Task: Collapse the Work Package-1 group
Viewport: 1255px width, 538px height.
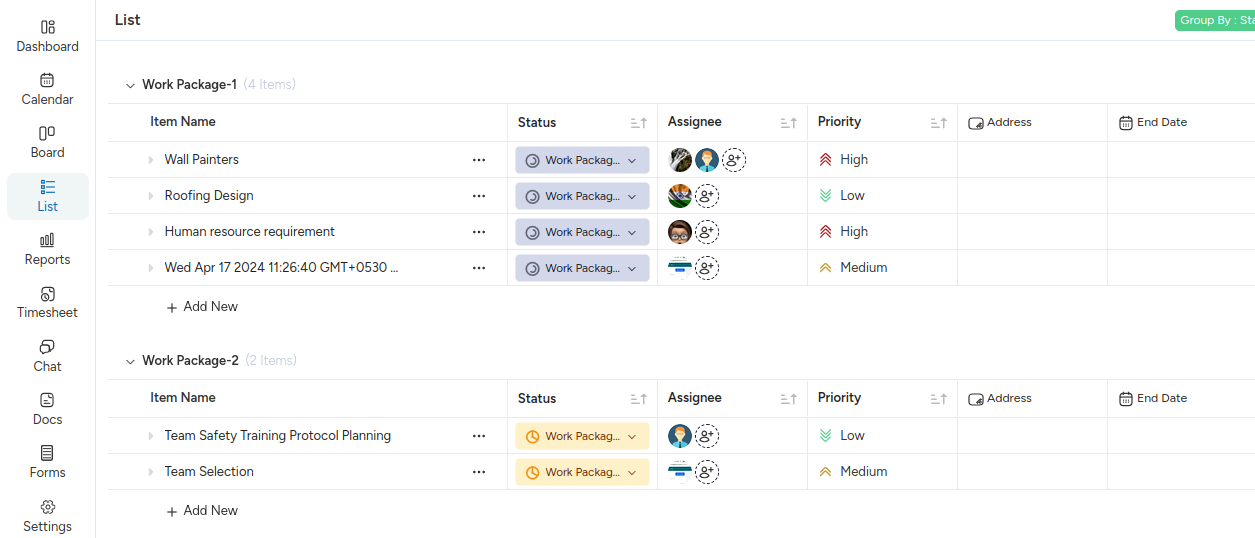Action: tap(130, 85)
